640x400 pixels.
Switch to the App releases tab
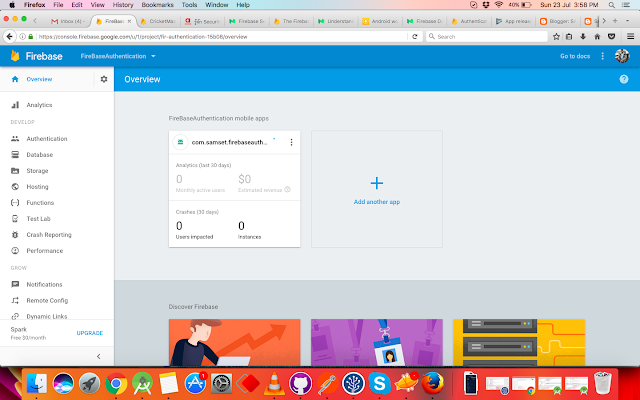coord(513,21)
